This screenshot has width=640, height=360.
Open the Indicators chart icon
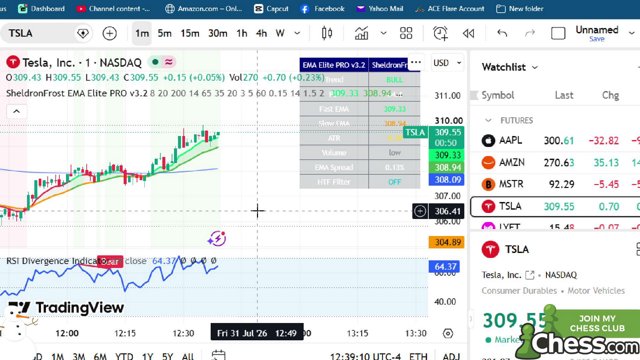[361, 33]
